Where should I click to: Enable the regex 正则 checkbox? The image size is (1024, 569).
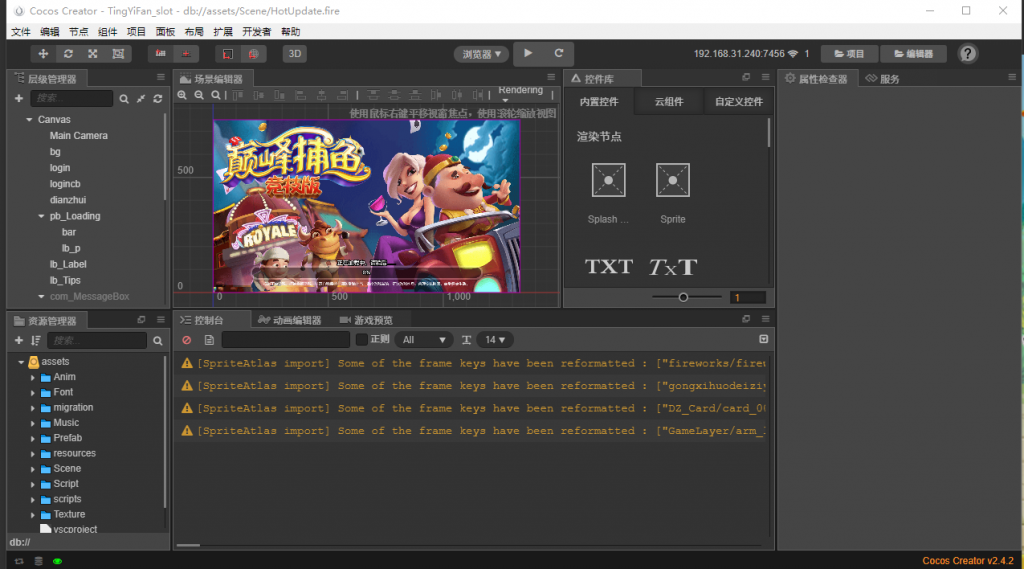pyautogui.click(x=361, y=340)
